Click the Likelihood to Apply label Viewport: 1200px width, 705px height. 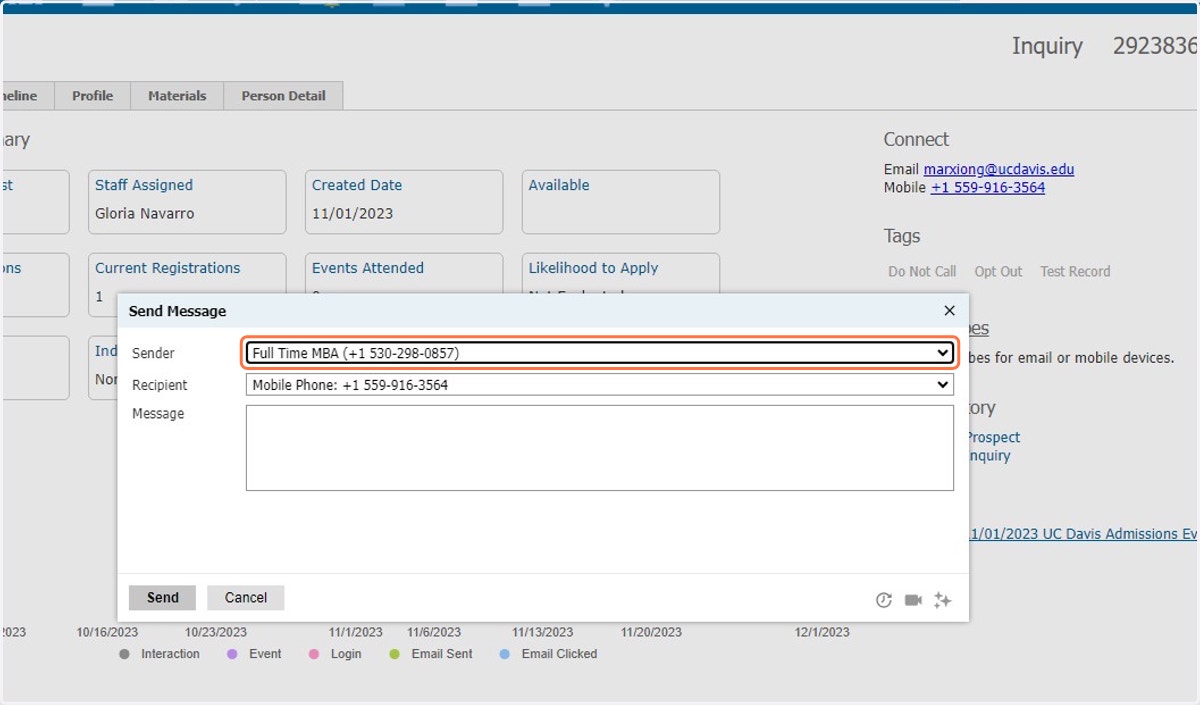click(594, 268)
